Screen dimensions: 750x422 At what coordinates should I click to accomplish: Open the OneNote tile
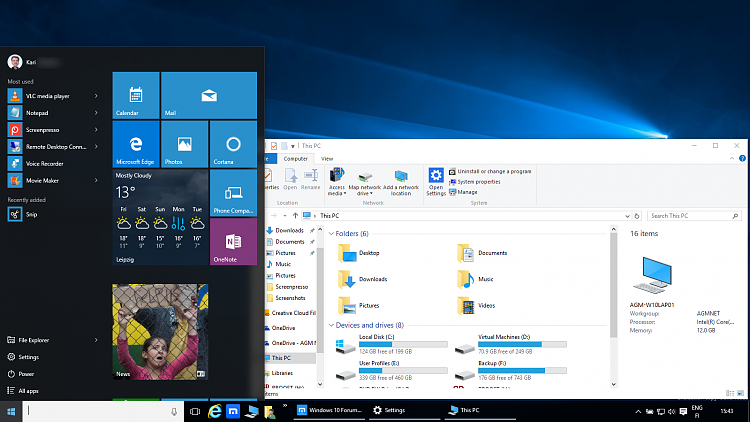(x=233, y=242)
